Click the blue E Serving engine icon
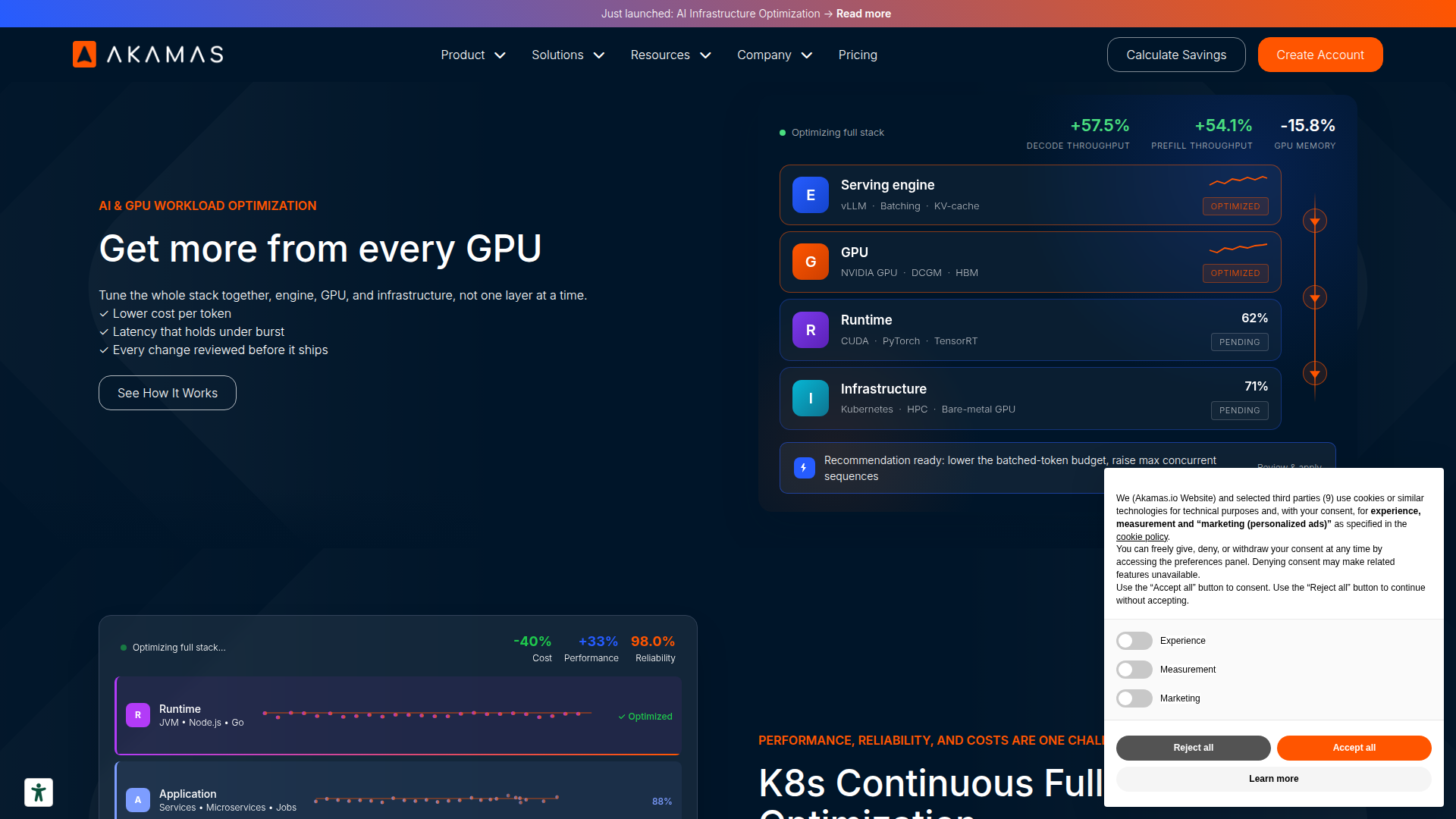The width and height of the screenshot is (1456, 819). click(811, 195)
